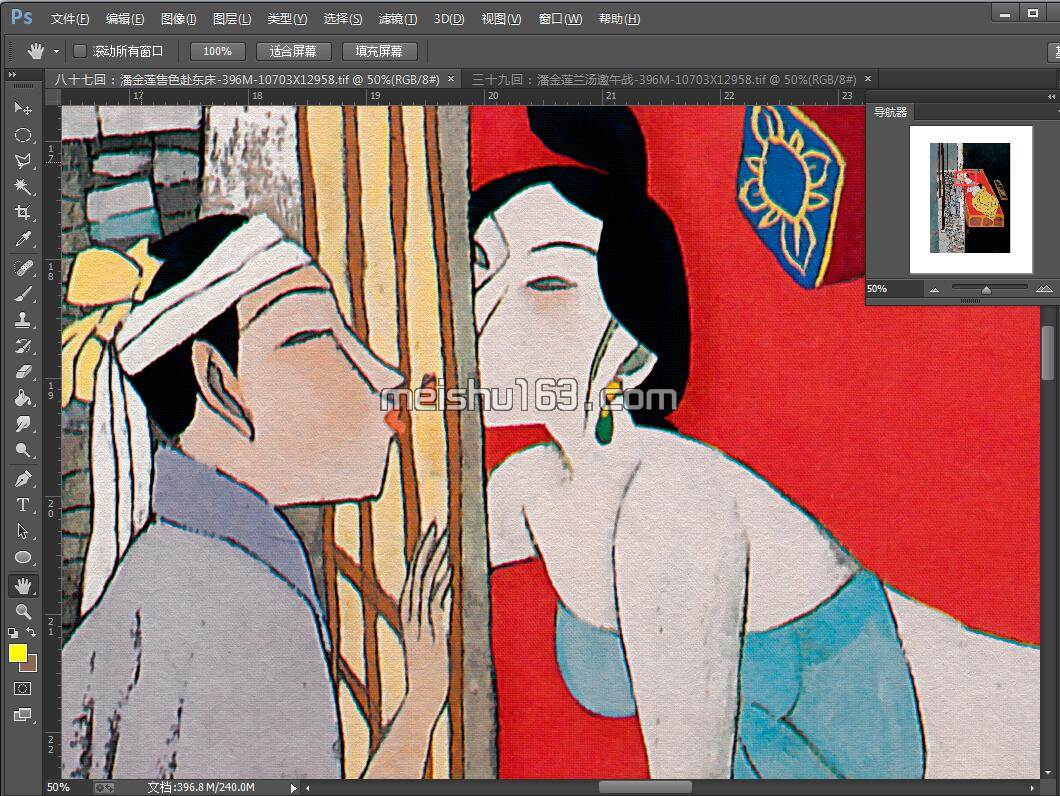Select the Paint Bucket tool
Viewport: 1060px width, 796px height.
(22, 398)
